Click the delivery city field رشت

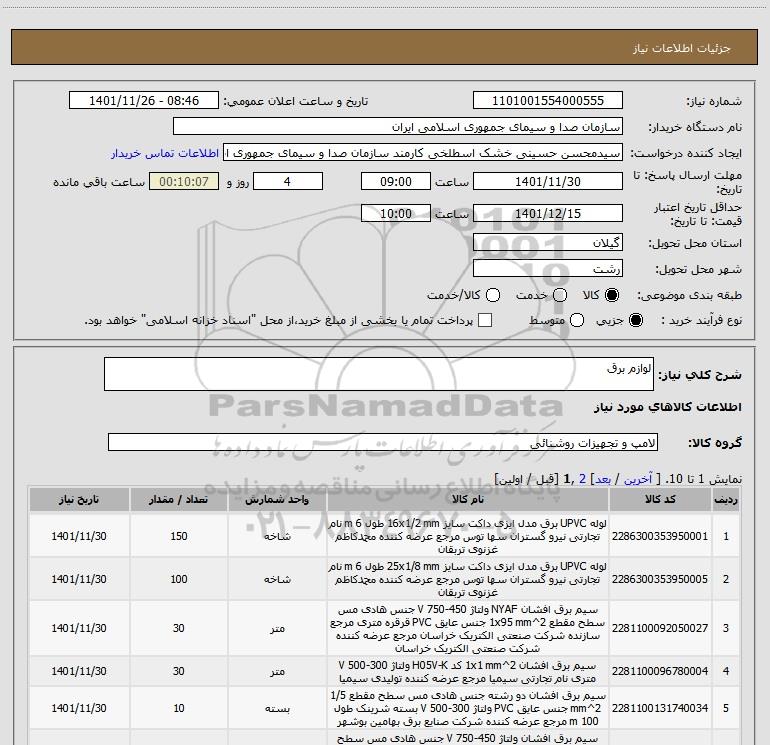(x=548, y=268)
